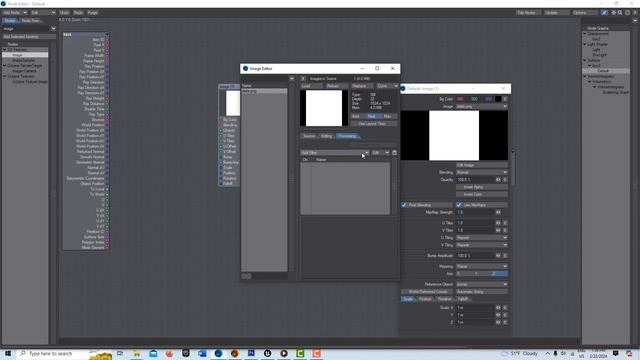Click the E envelope button beside Bg Color
Image resolution: width=640 pixels, height=360 pixels.
(505, 99)
